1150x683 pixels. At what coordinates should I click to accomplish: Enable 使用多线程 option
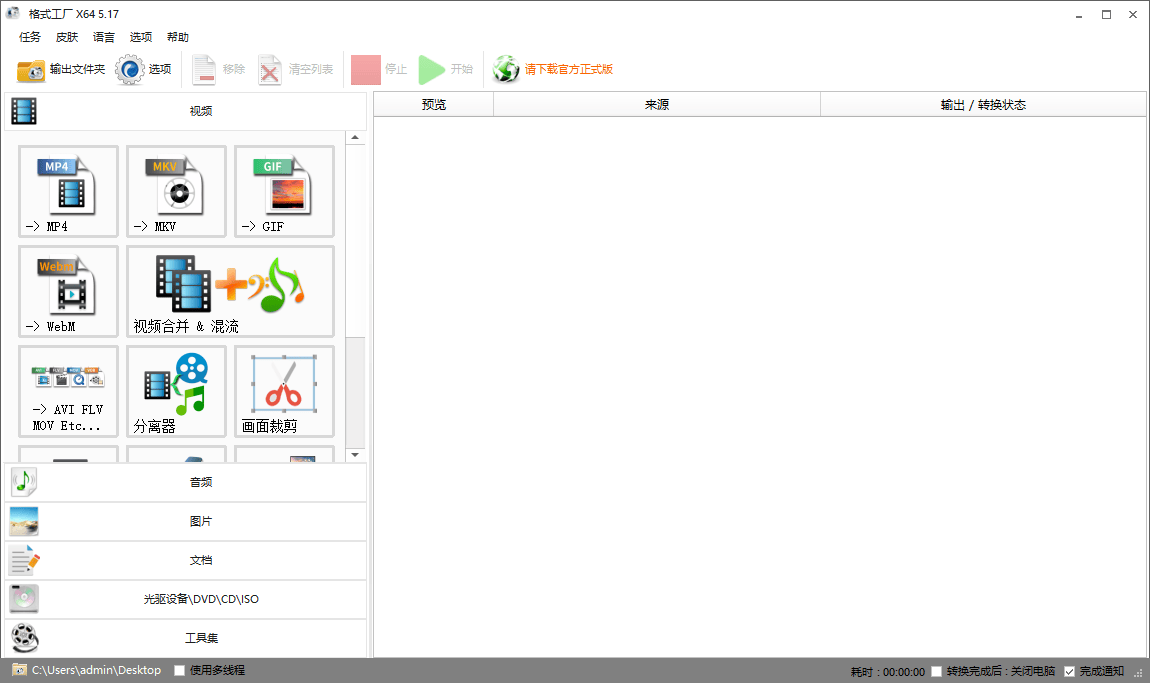coord(178,670)
